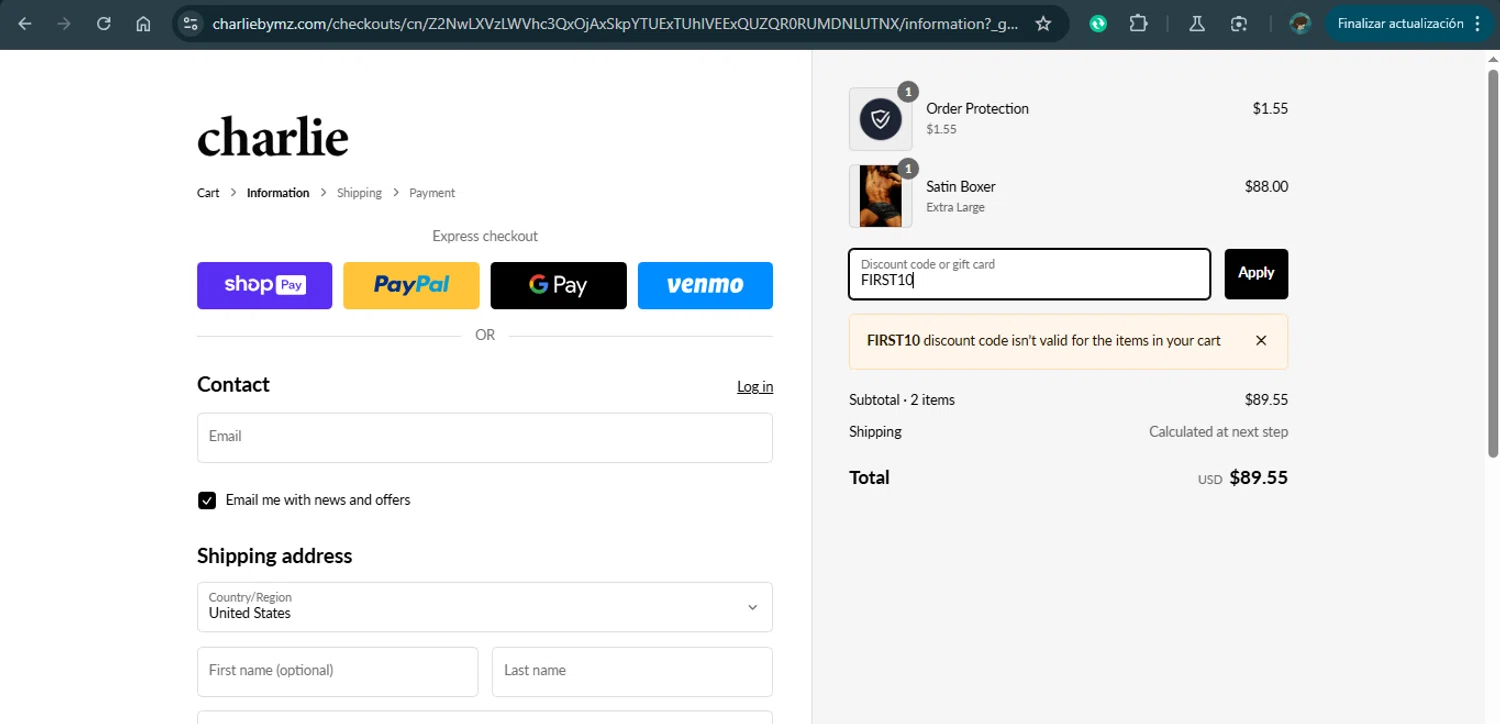Open the green circular extension icon
The image size is (1500, 724).
(1098, 23)
